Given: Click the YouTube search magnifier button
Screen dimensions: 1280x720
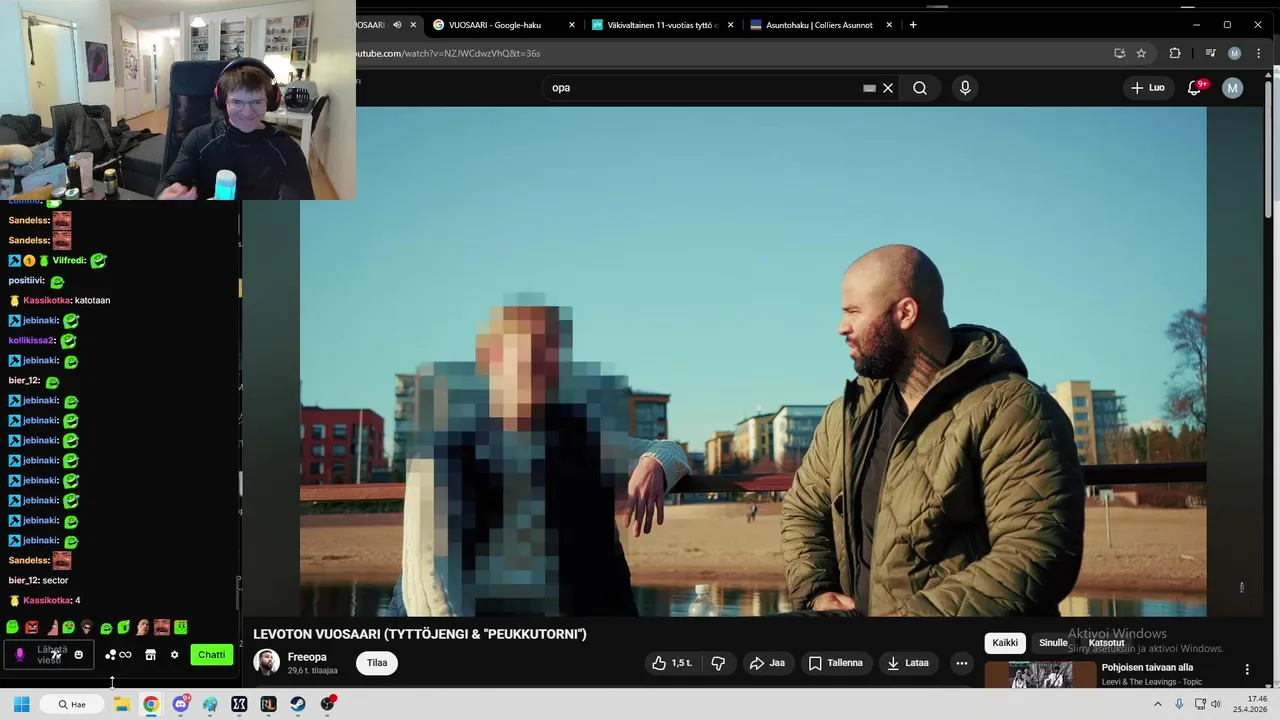Looking at the screenshot, I should pyautogui.click(x=920, y=88).
